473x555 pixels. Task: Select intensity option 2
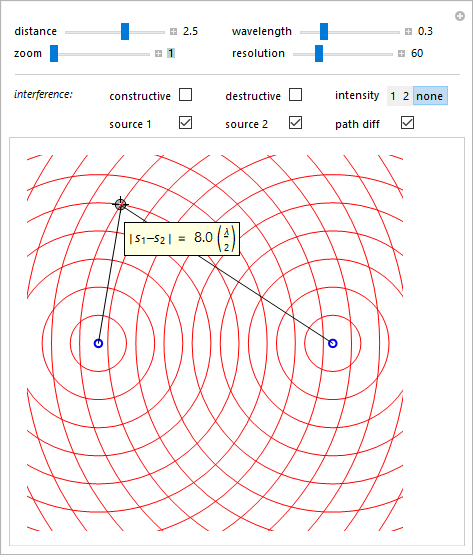click(406, 96)
